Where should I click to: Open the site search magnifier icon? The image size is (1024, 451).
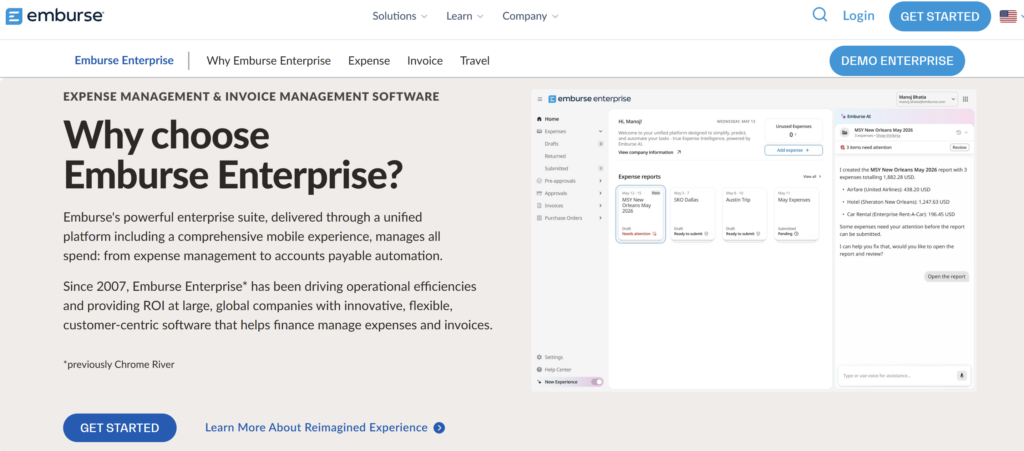click(820, 15)
